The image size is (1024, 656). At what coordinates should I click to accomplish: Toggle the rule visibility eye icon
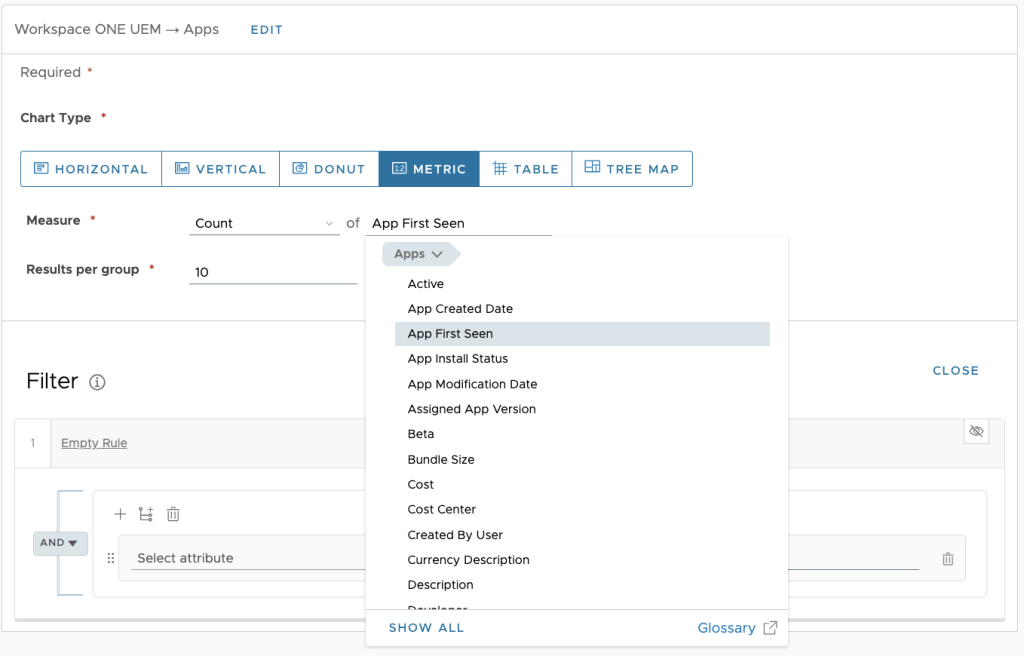click(x=976, y=431)
